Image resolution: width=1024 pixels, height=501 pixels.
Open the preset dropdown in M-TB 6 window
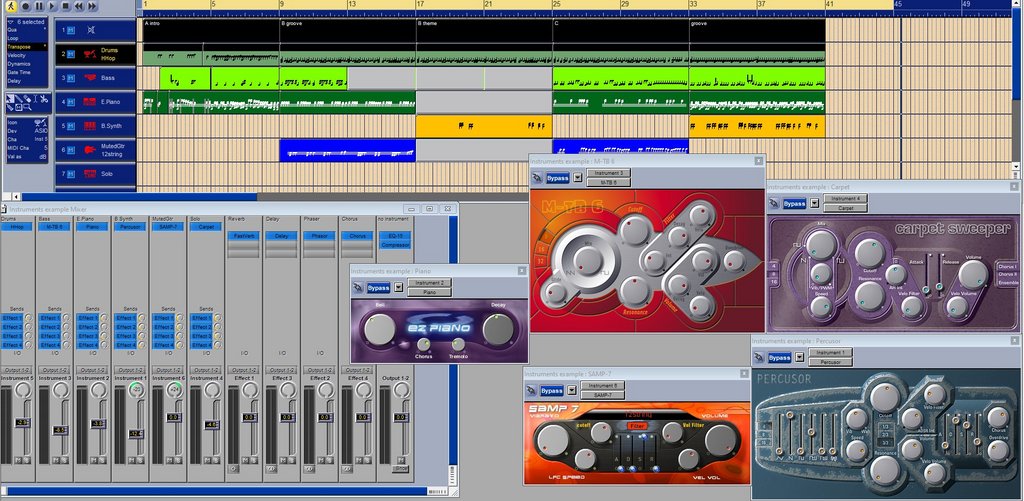tap(578, 178)
